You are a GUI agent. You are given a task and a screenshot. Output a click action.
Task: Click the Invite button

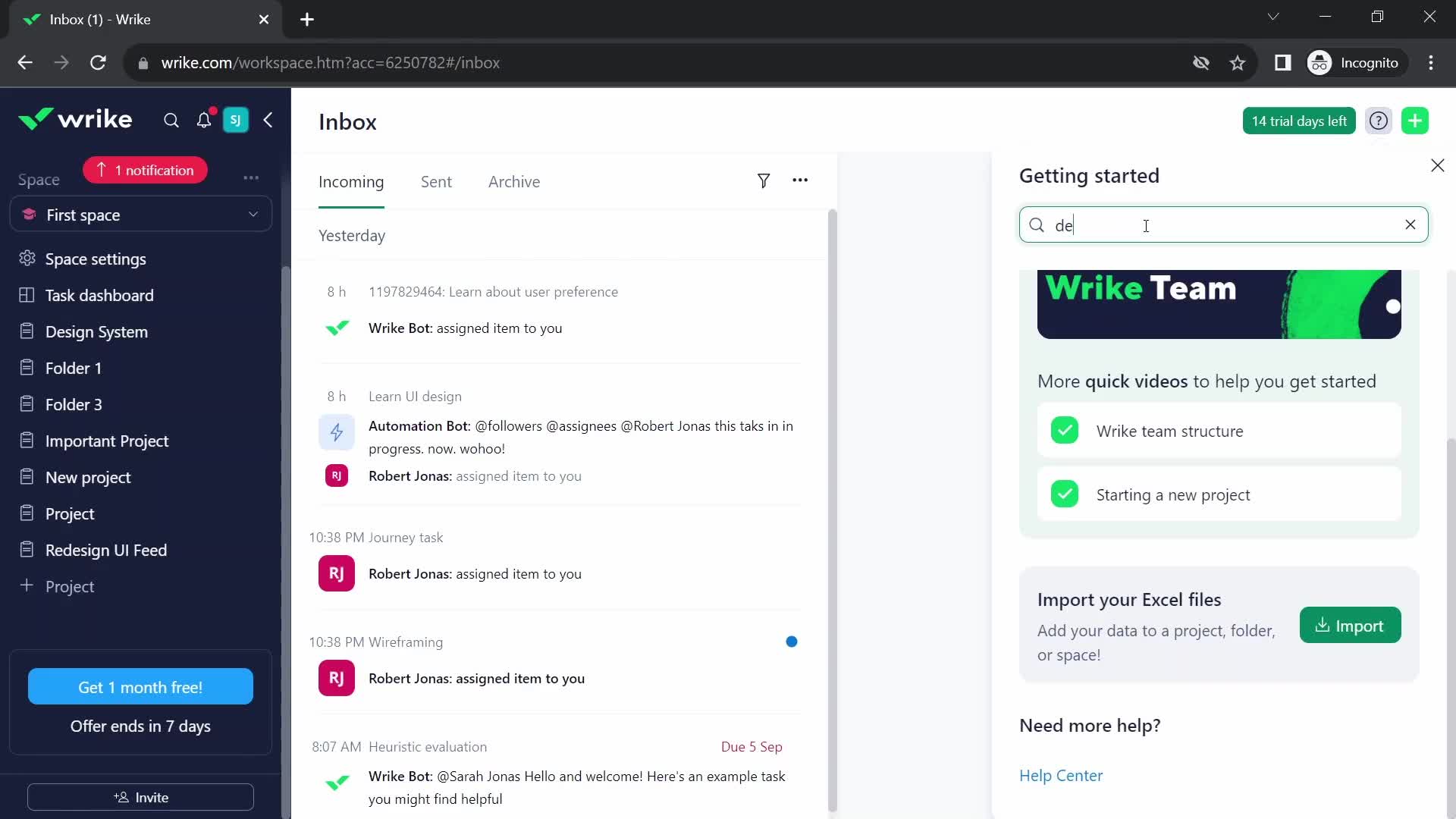coord(140,797)
